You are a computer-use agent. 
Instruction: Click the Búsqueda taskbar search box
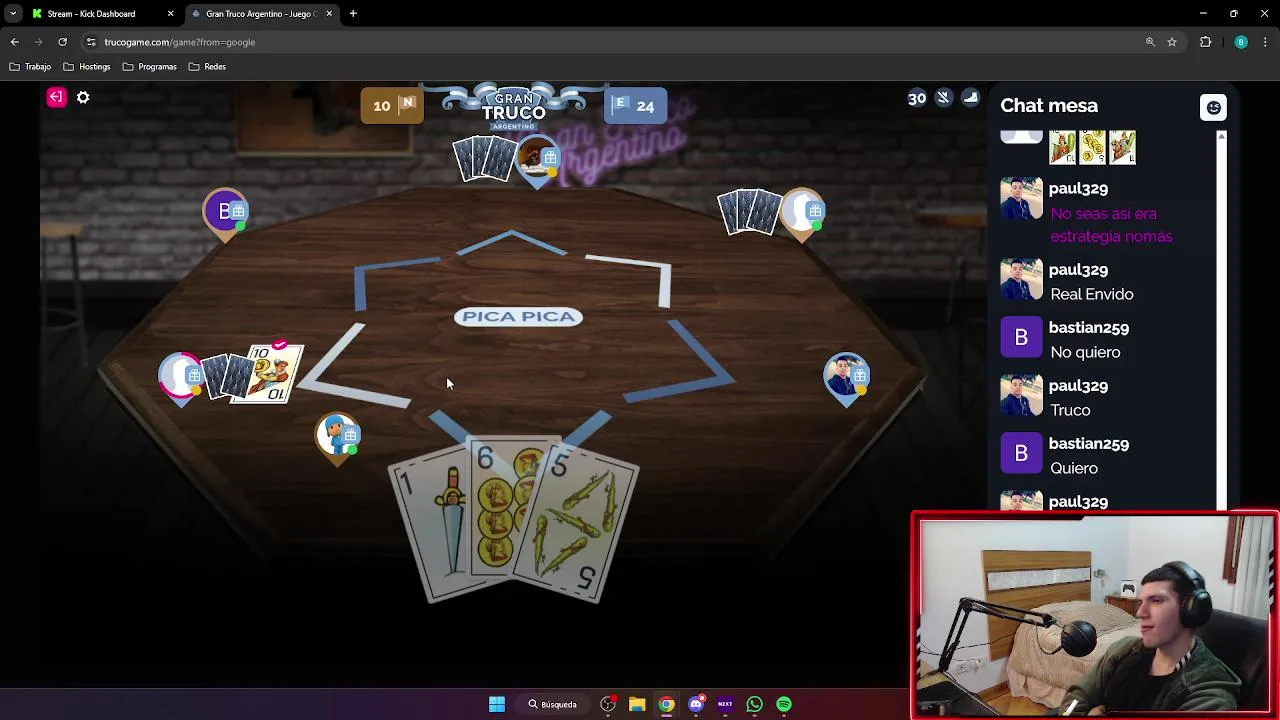pyautogui.click(x=553, y=704)
